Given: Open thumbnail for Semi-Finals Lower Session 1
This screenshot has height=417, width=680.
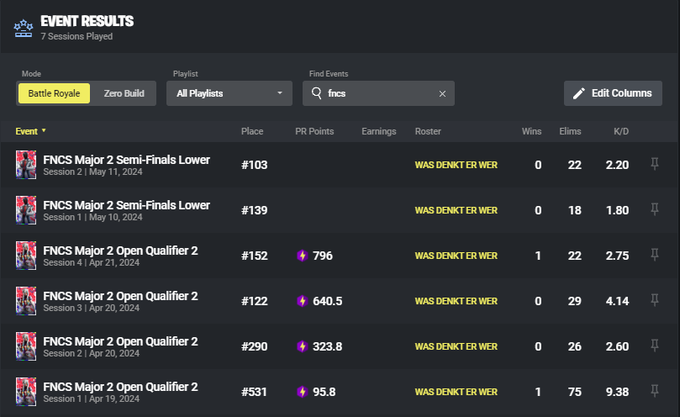Looking at the screenshot, I should pos(26,210).
